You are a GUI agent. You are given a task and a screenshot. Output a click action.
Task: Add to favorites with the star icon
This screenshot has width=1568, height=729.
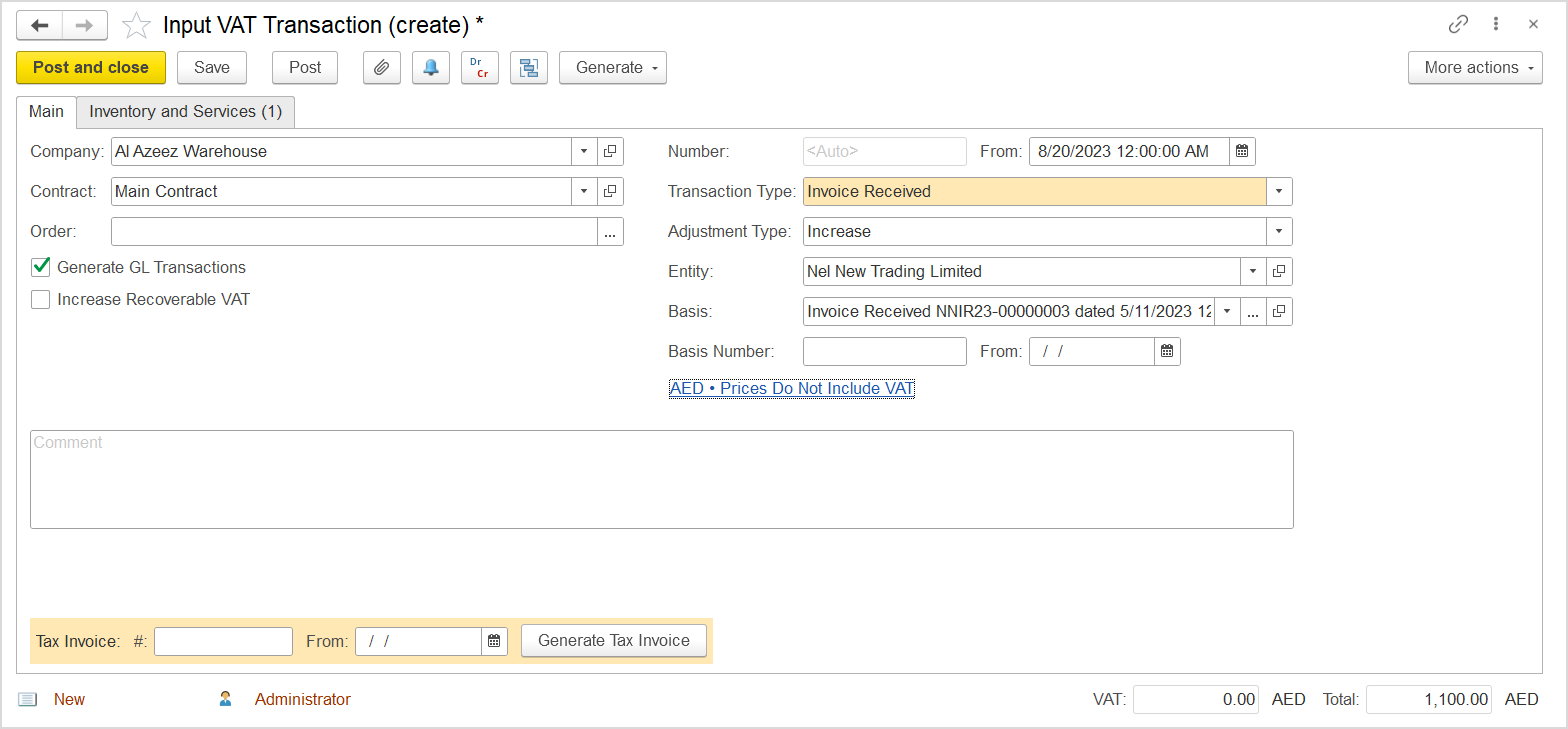(136, 25)
